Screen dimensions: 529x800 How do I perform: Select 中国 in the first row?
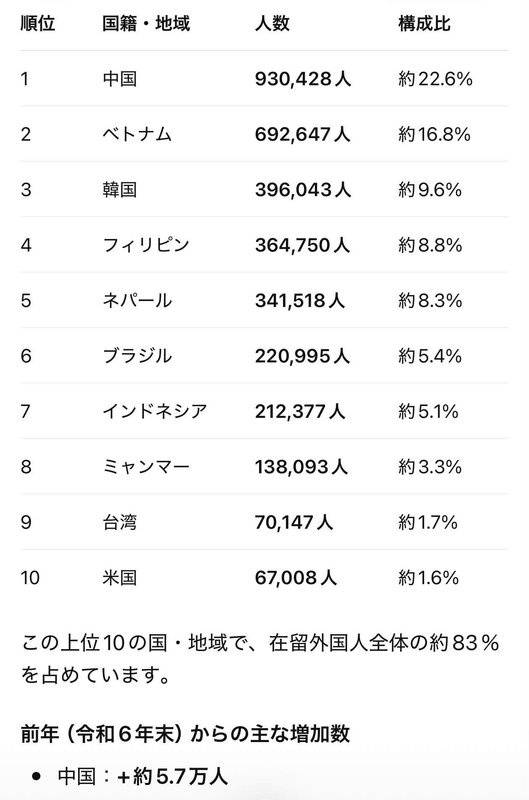[119, 79]
